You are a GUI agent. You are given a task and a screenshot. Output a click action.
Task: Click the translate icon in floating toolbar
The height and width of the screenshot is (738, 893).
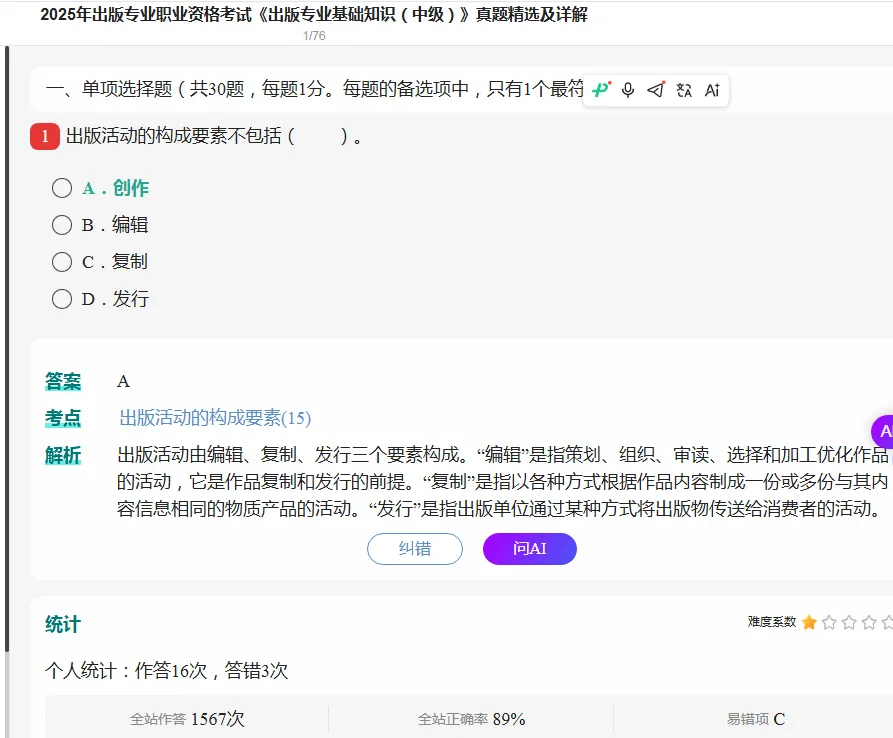coord(684,90)
